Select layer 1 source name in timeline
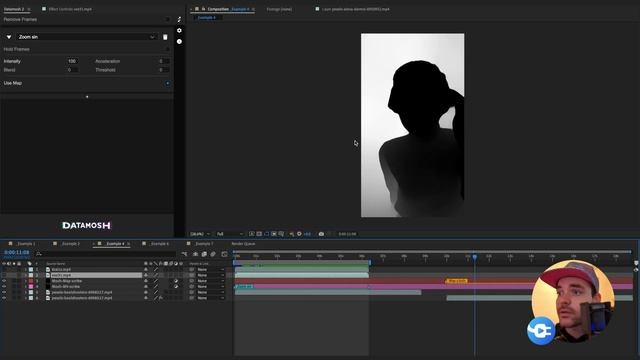640x360 pixels. pyautogui.click(x=61, y=270)
